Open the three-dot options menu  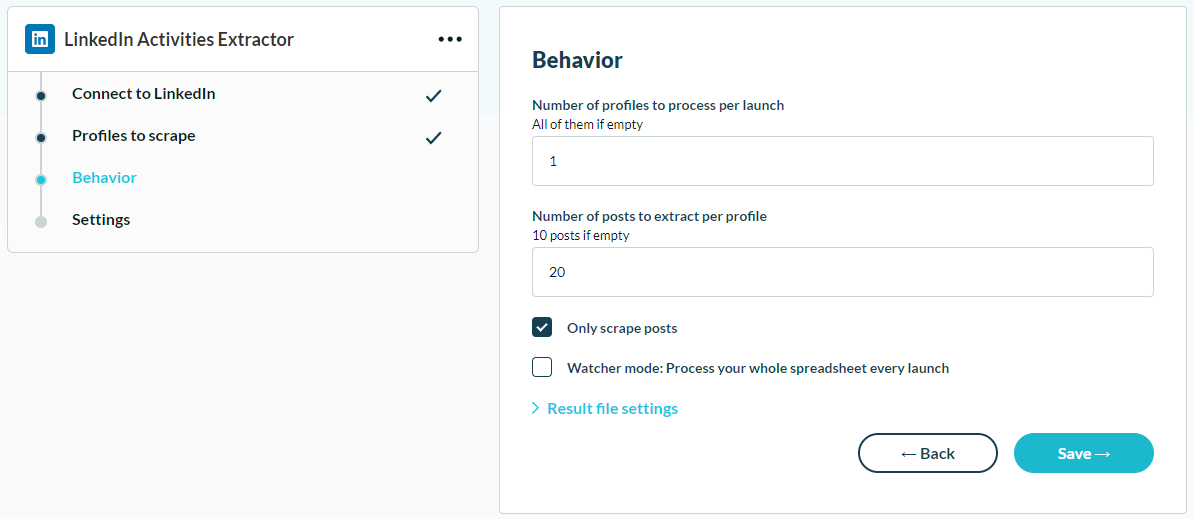coord(450,39)
